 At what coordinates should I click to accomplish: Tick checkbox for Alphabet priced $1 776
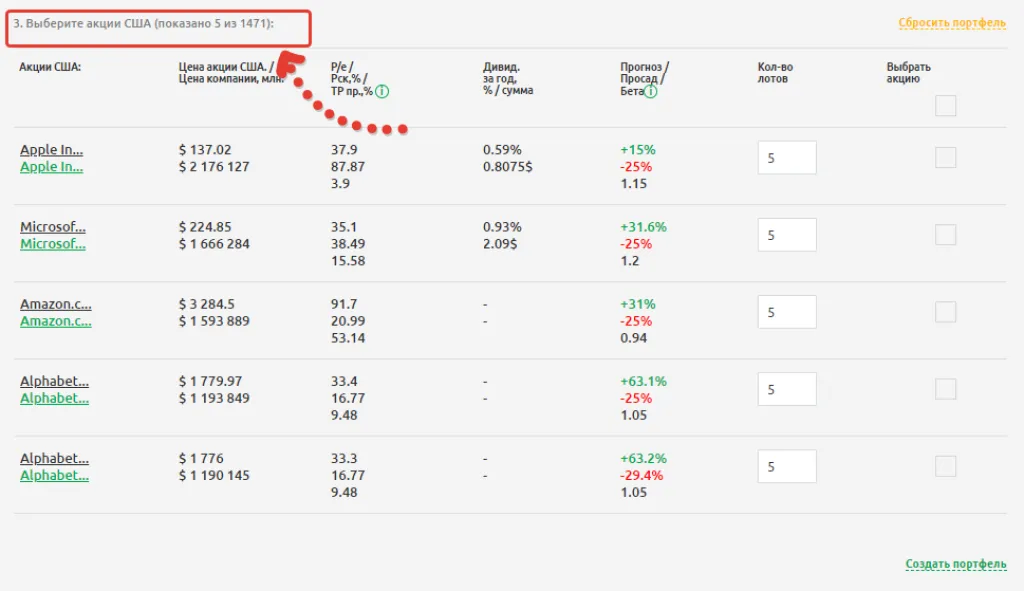tap(945, 466)
